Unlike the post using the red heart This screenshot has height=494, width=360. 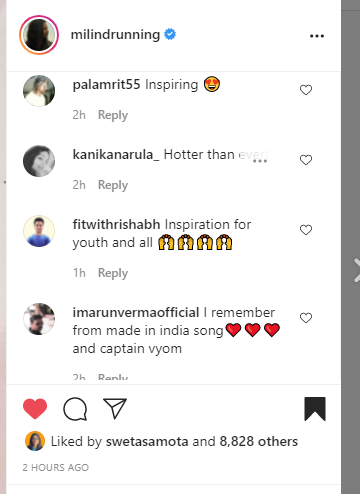pos(35,409)
